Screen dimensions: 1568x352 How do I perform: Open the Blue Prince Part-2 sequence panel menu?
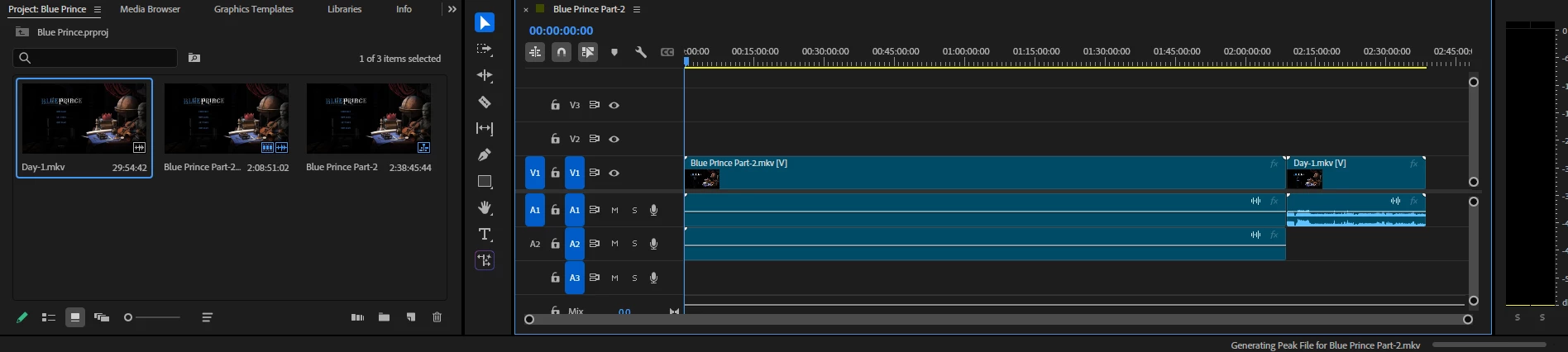(636, 9)
